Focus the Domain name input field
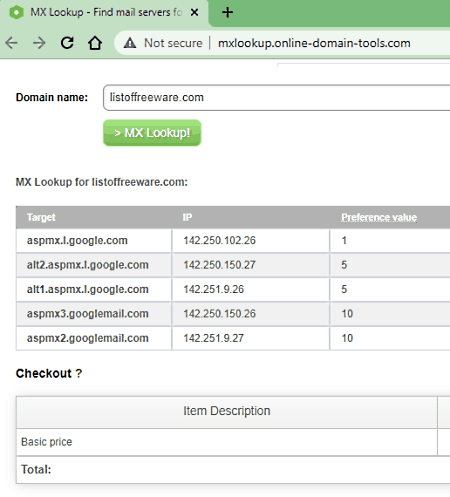This screenshot has width=450, height=497. point(277,97)
